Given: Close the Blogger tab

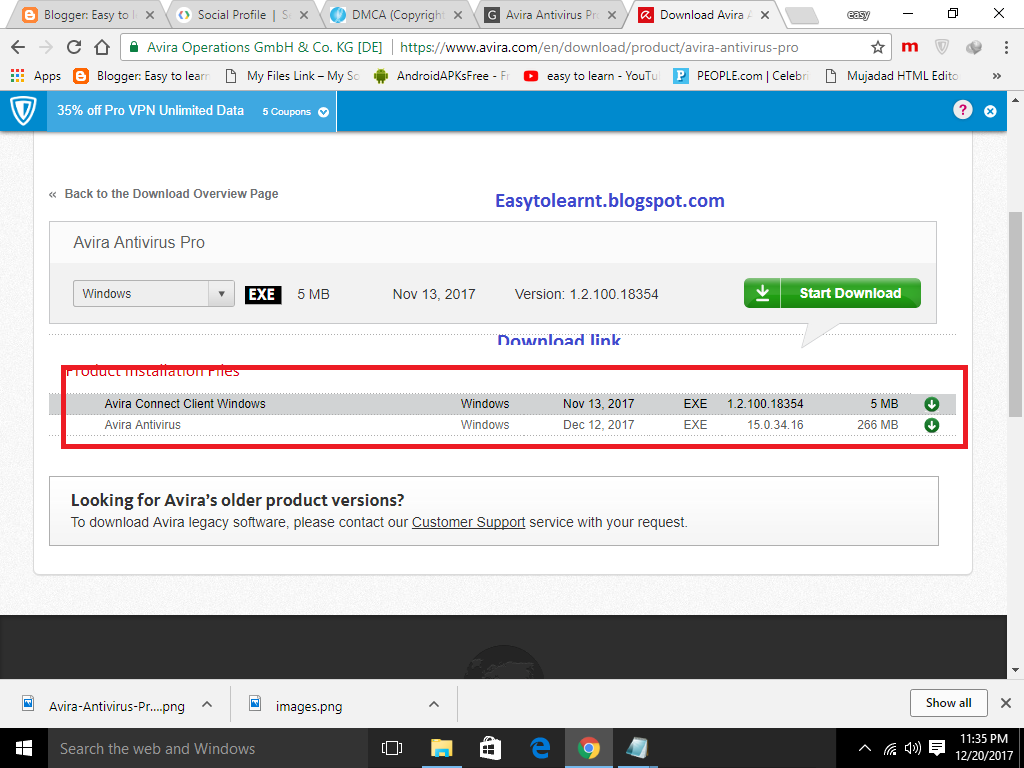Looking at the screenshot, I should (150, 14).
